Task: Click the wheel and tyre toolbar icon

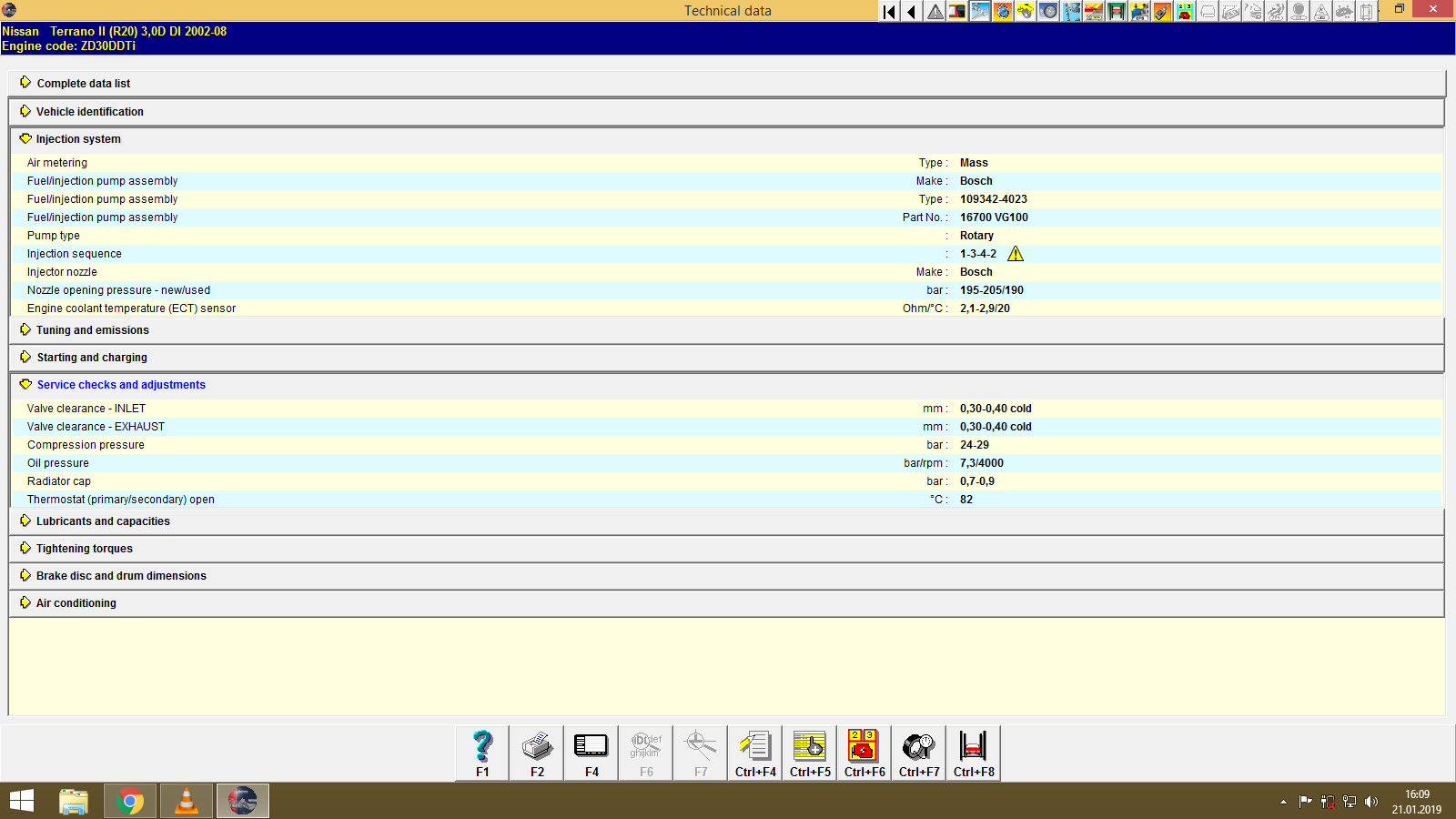Action: point(1048,11)
